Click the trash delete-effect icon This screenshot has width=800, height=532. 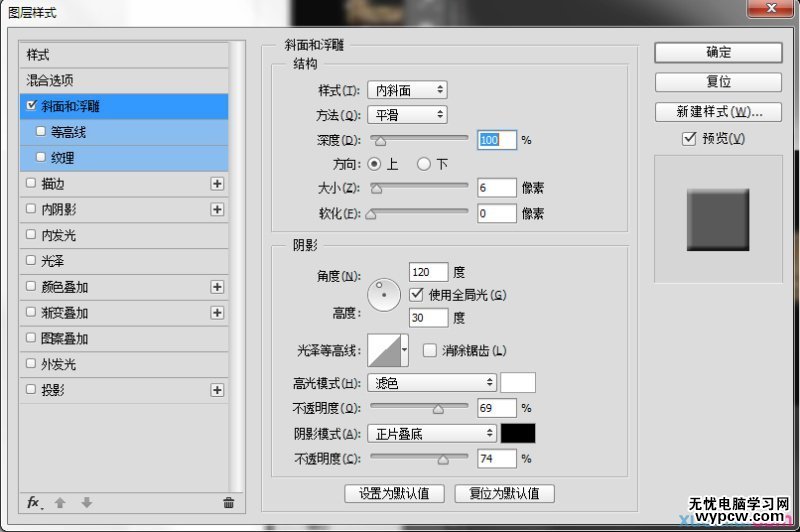(229, 503)
